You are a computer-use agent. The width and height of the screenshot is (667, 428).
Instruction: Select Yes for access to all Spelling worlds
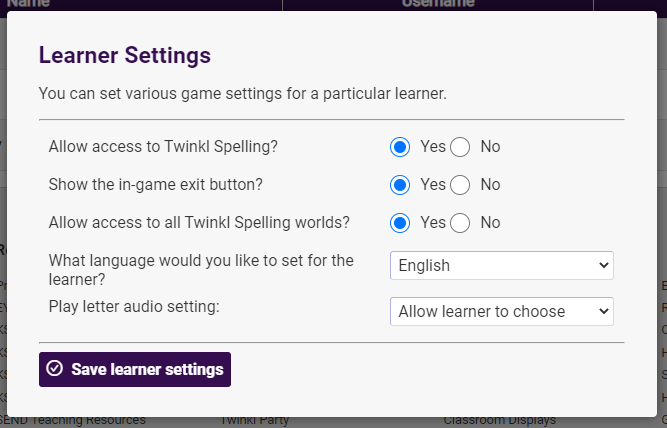400,223
